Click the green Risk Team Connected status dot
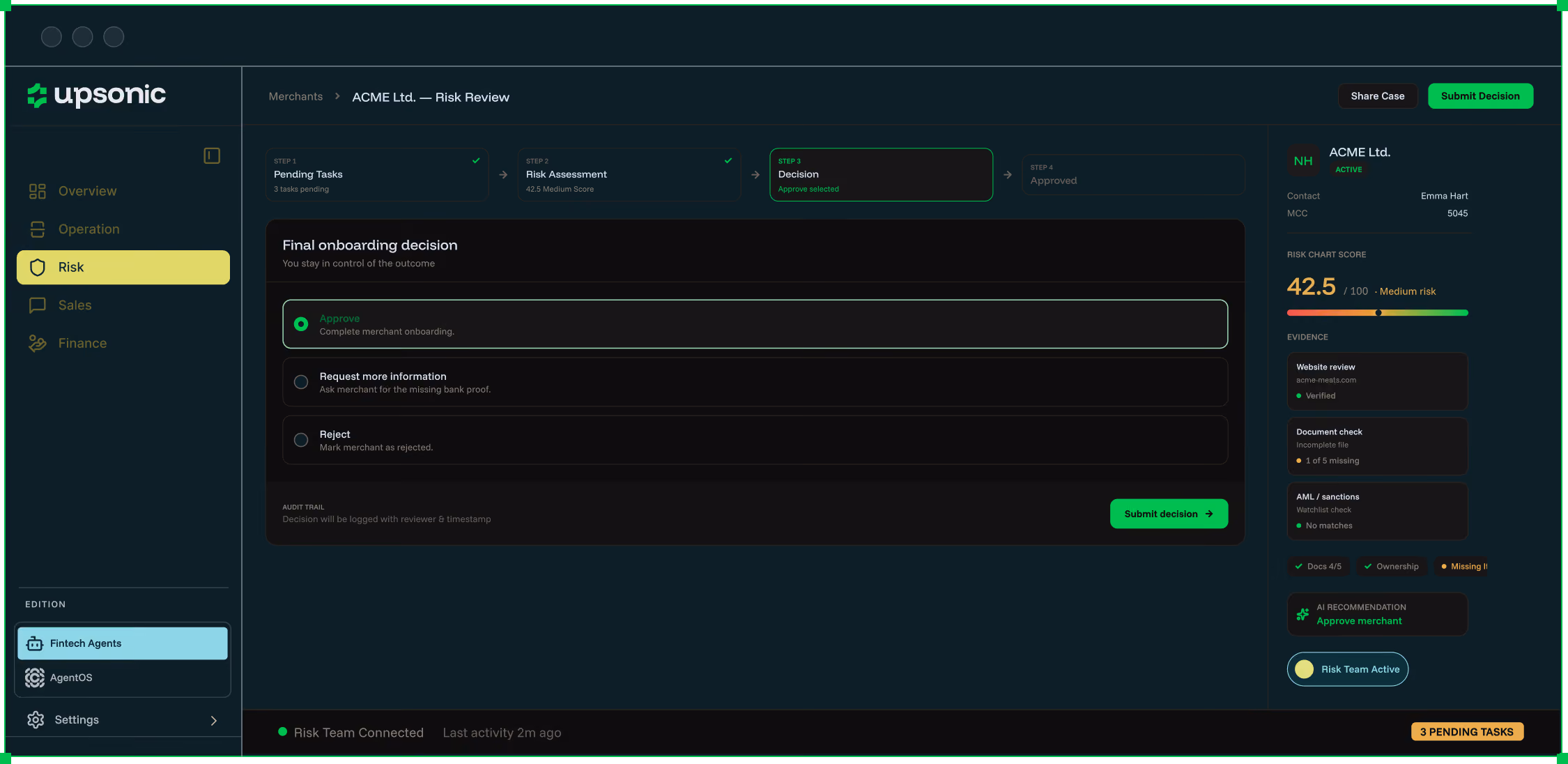This screenshot has height=764, width=1568. pyautogui.click(x=283, y=731)
